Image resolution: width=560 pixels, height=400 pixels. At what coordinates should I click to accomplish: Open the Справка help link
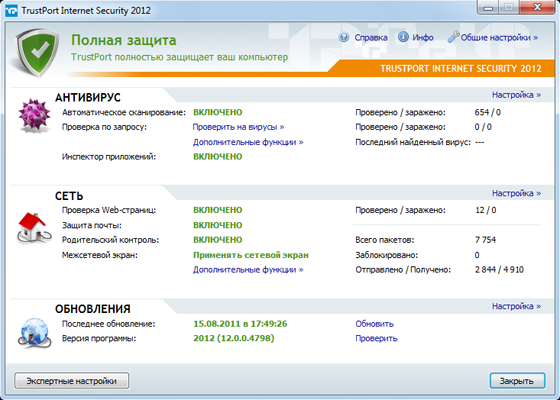371,38
